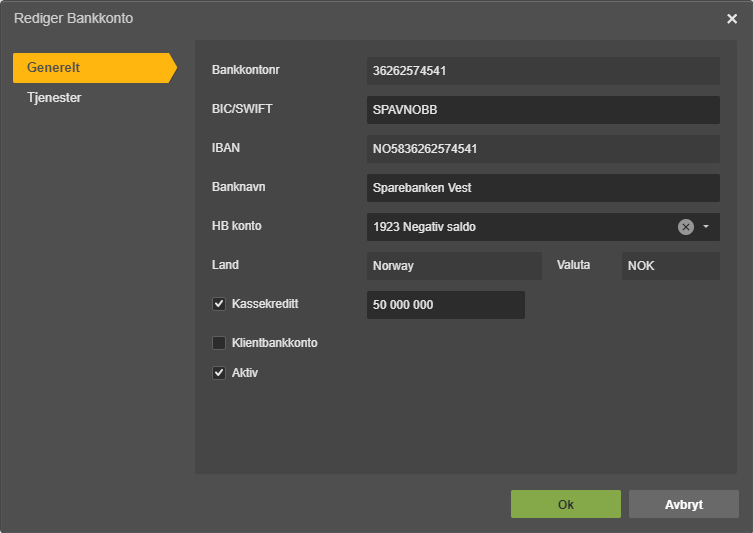Click the Valuta field showing NOK
Screen dimensions: 753x533
point(671,266)
